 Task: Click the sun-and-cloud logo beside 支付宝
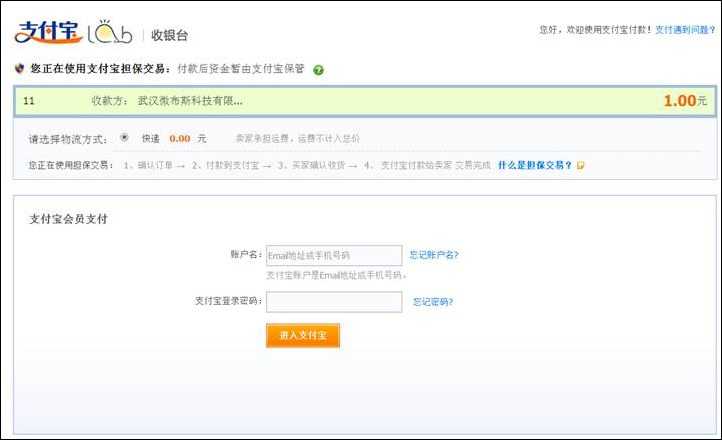110,32
